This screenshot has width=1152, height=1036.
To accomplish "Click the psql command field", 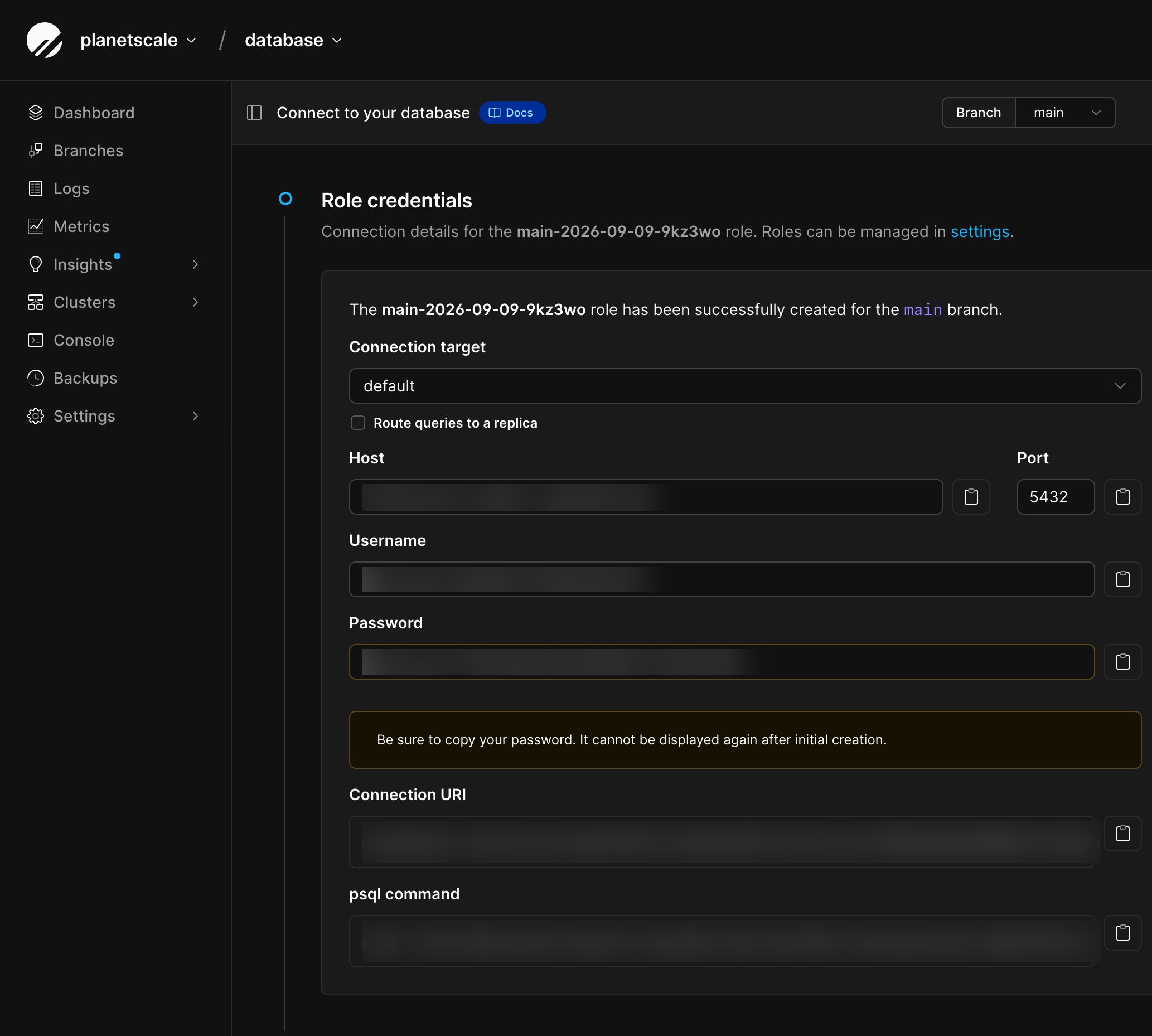I will coord(721,941).
